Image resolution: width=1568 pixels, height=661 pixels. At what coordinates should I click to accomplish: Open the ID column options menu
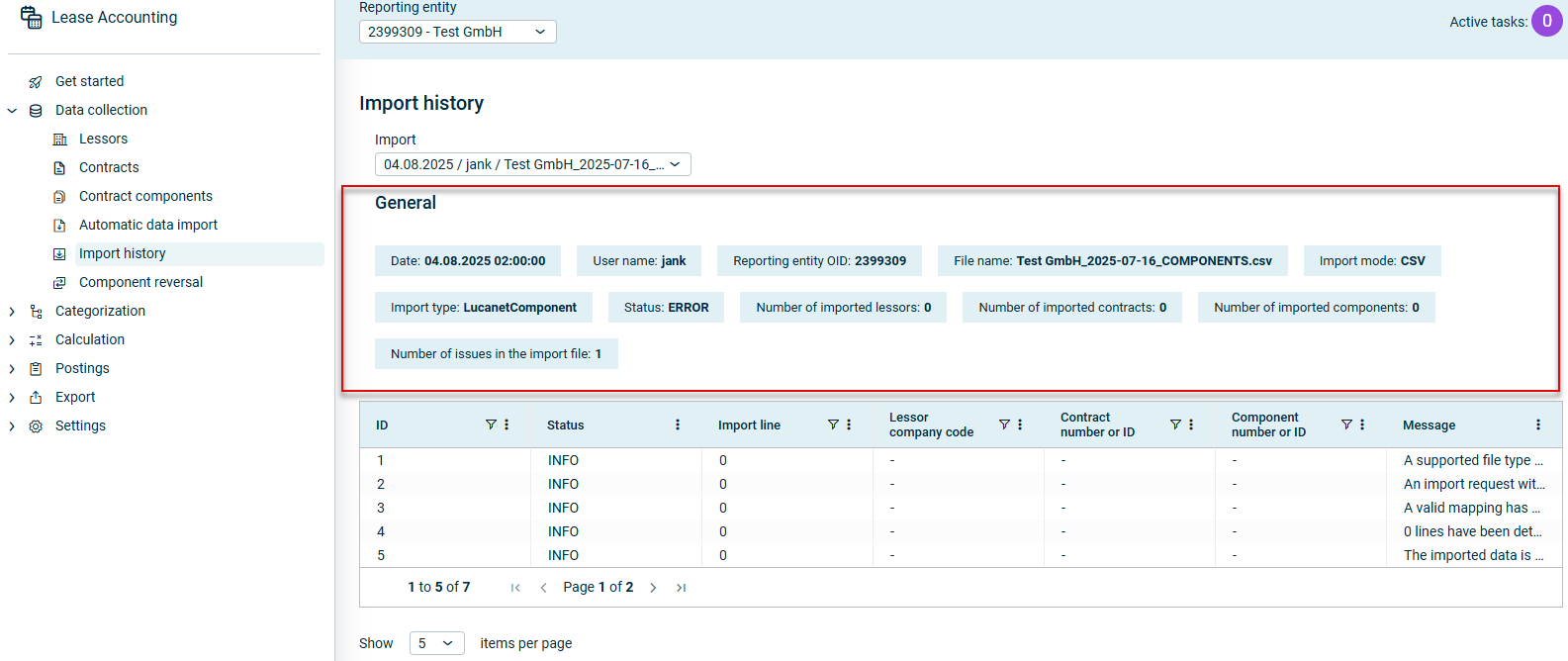(507, 425)
